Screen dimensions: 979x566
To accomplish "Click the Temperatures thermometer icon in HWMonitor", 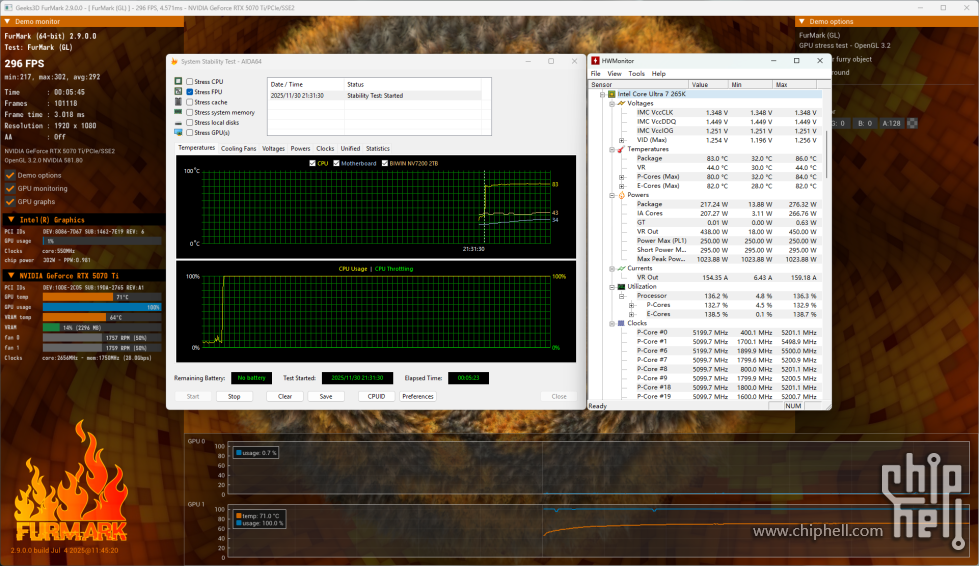I will coord(621,149).
